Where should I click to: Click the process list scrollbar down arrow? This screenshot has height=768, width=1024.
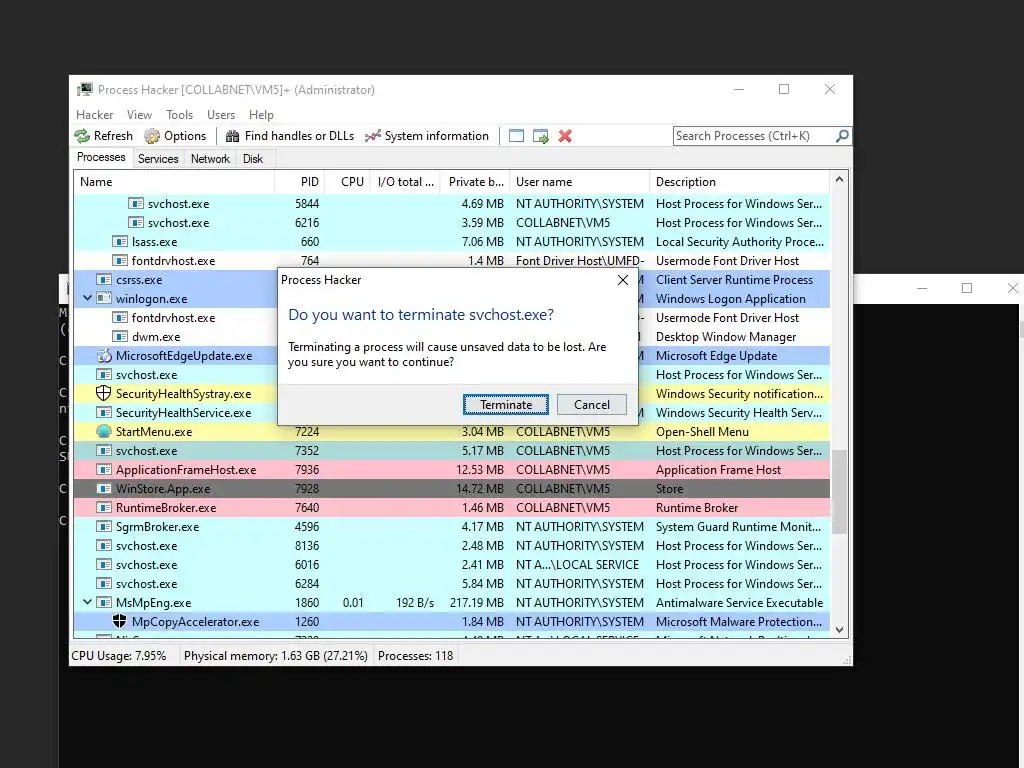pos(839,630)
